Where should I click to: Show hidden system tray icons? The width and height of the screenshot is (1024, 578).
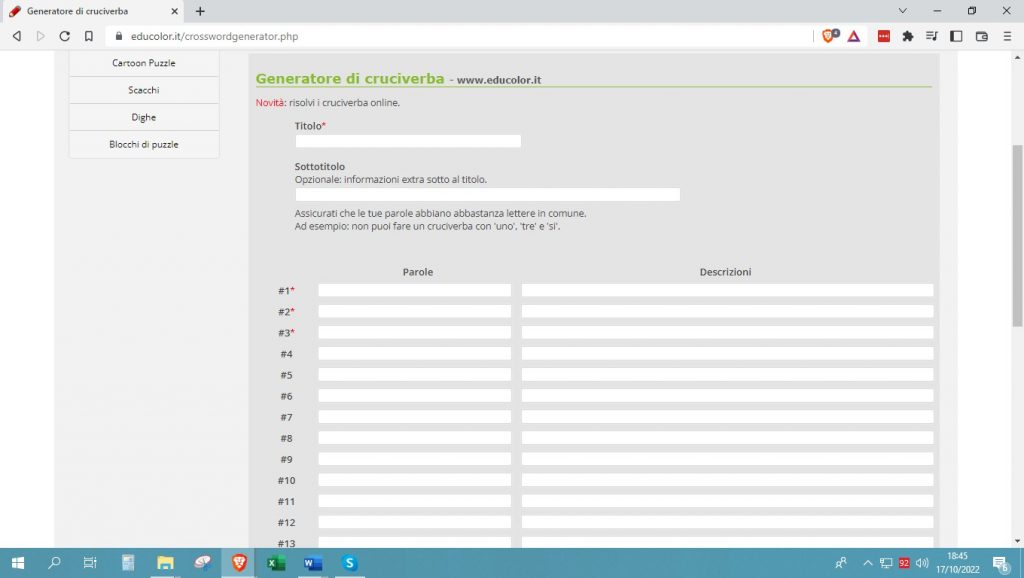tap(868, 563)
